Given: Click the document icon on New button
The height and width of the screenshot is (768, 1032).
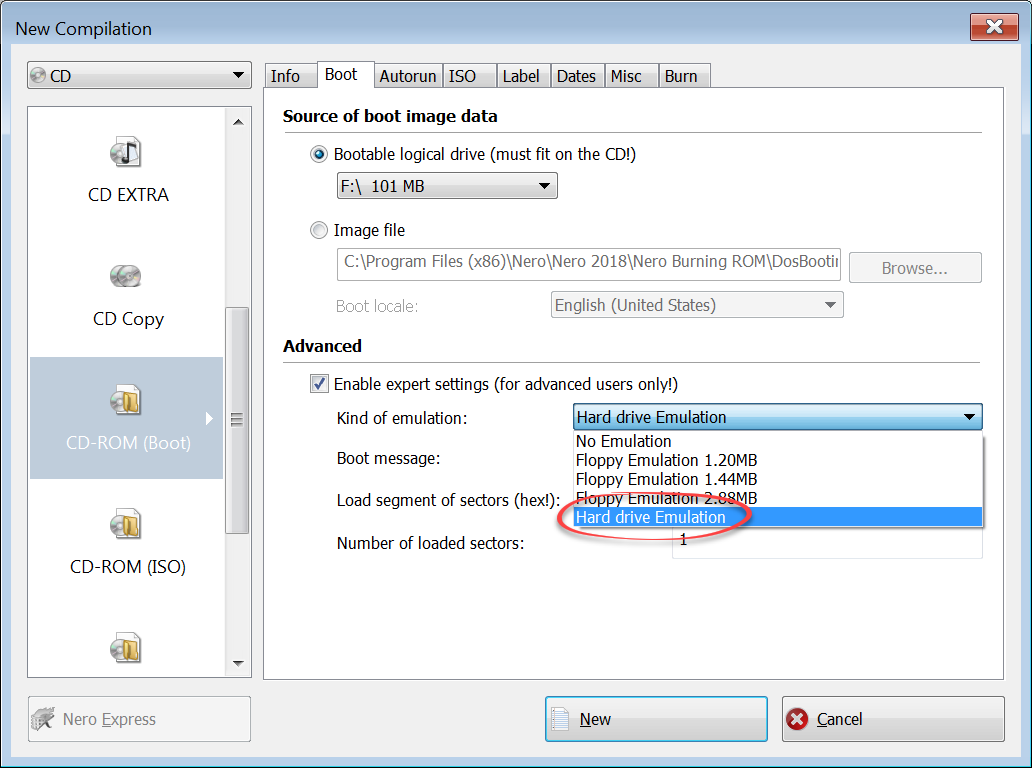Looking at the screenshot, I should pyautogui.click(x=560, y=719).
